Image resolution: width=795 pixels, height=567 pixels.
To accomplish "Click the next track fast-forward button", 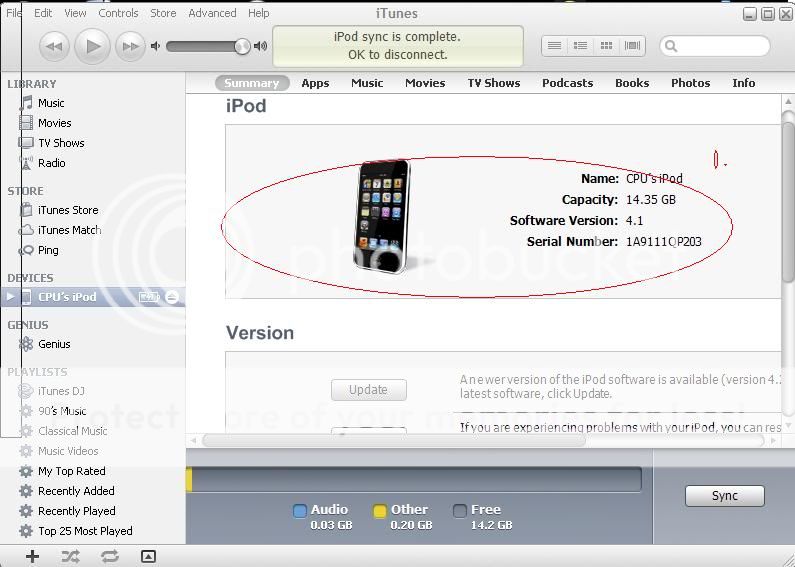I will pyautogui.click(x=130, y=46).
